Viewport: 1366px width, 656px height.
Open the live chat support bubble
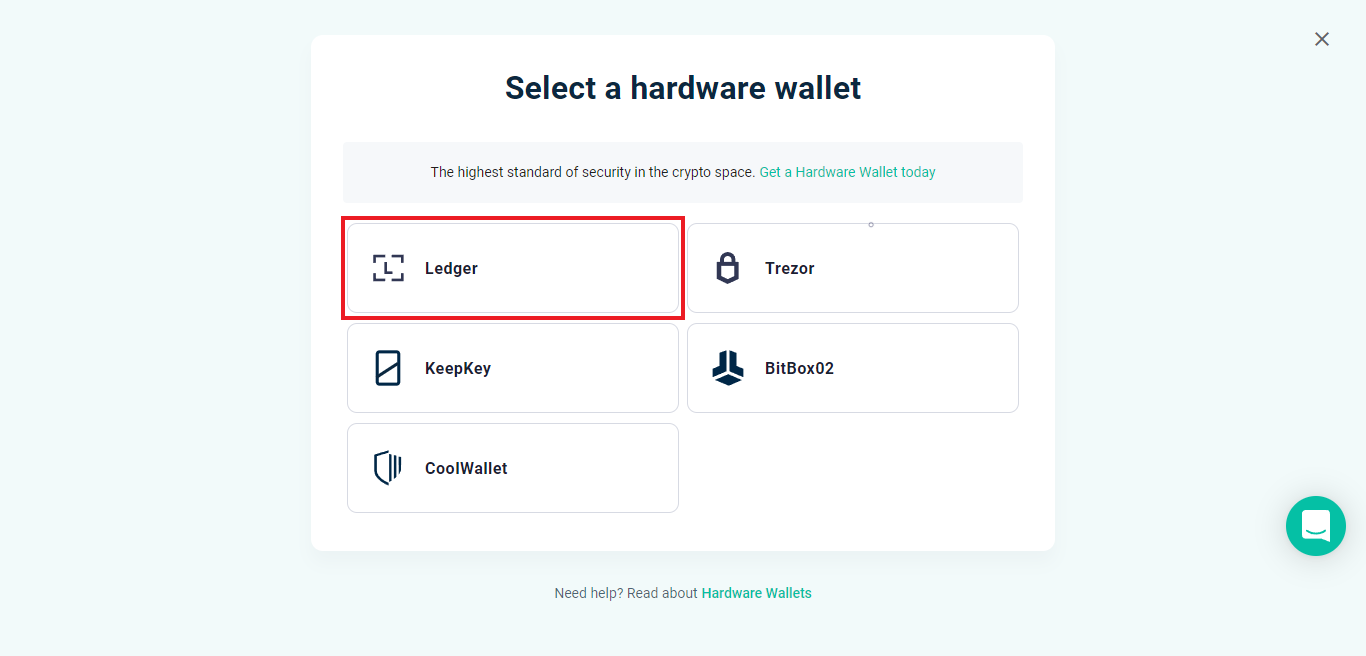click(x=1315, y=526)
